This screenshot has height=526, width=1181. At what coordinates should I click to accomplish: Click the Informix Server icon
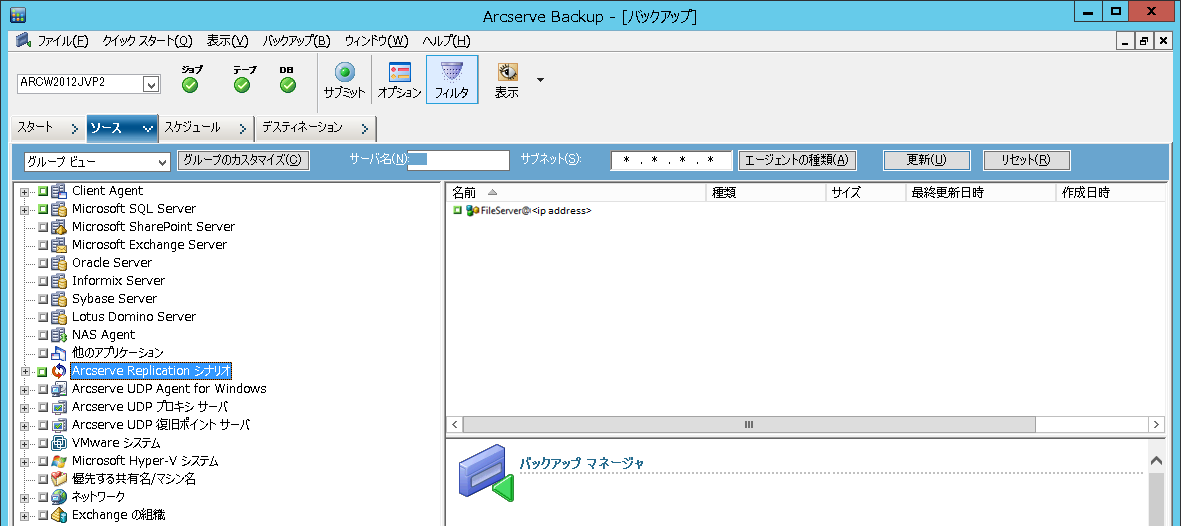tap(59, 281)
